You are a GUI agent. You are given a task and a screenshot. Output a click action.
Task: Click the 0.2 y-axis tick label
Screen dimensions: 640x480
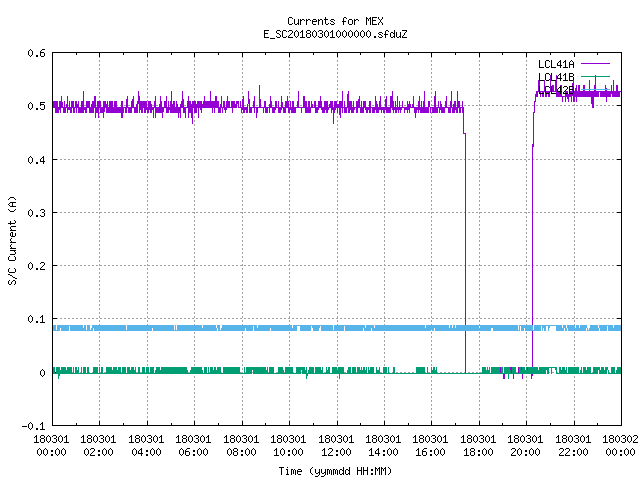[x=36, y=266]
